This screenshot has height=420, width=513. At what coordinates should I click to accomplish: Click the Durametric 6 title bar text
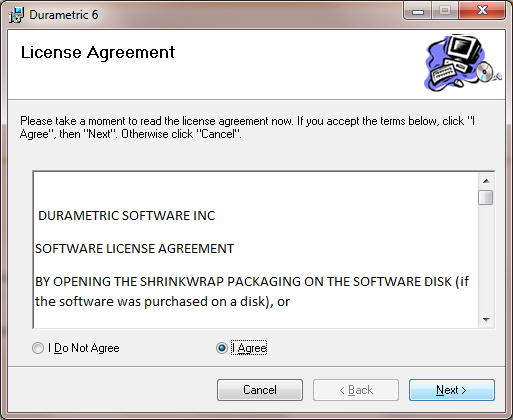pos(64,15)
